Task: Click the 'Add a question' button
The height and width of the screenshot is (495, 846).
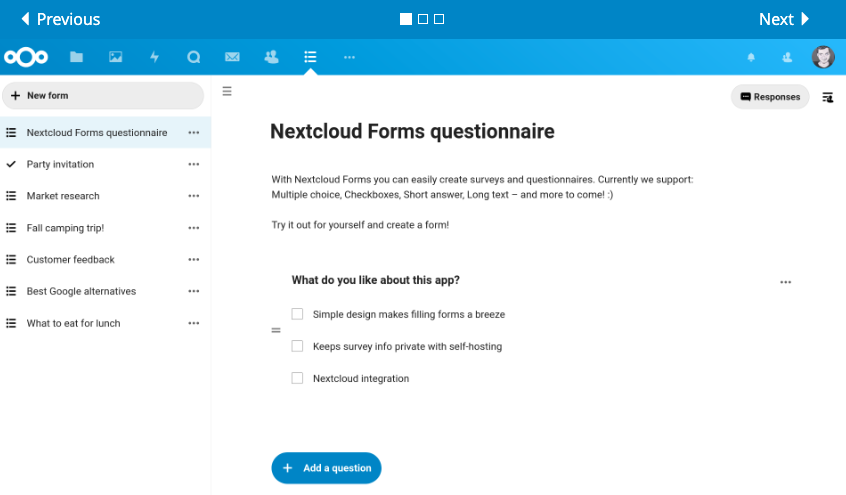Action: pos(326,468)
